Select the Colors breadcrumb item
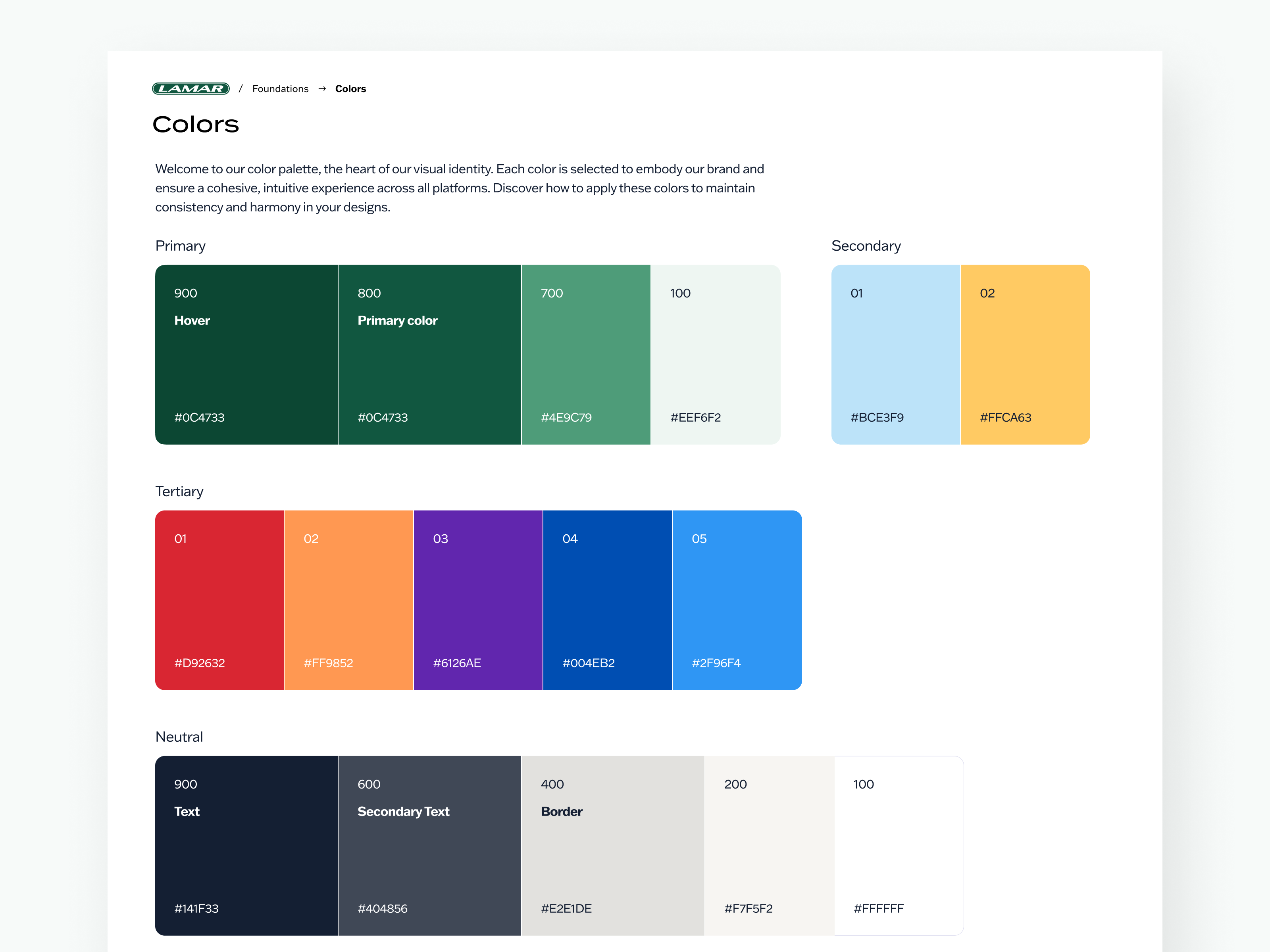The image size is (1270, 952). tap(351, 88)
